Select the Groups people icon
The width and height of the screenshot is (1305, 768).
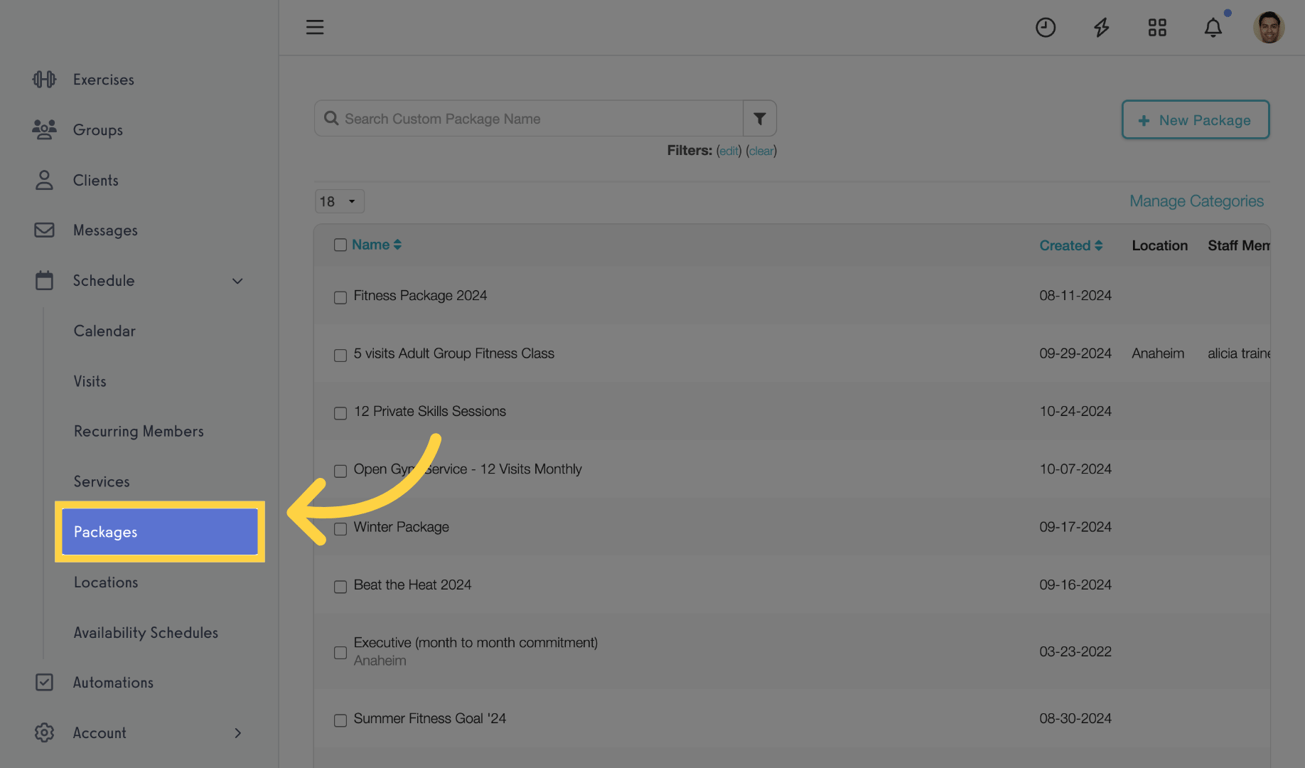click(44, 129)
